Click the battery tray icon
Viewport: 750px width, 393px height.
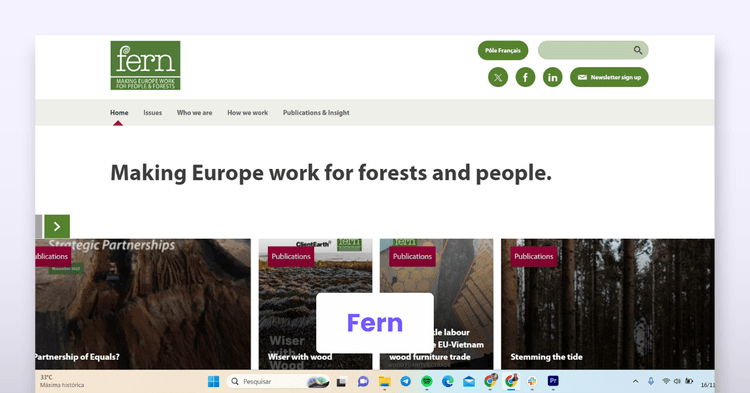click(689, 381)
